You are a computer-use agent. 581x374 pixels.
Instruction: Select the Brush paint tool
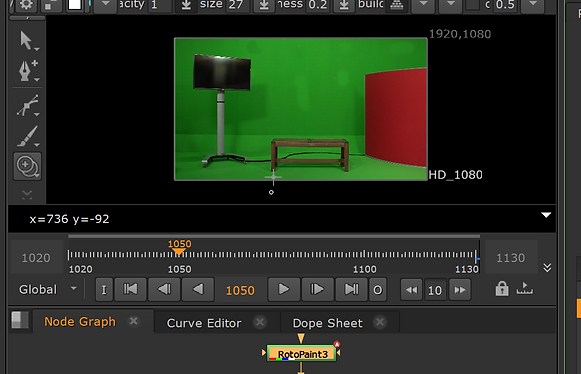coord(27,136)
